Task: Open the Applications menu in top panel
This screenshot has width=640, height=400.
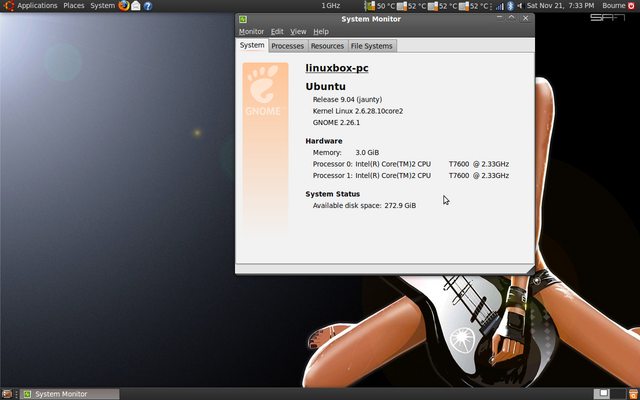Action: coord(37,6)
